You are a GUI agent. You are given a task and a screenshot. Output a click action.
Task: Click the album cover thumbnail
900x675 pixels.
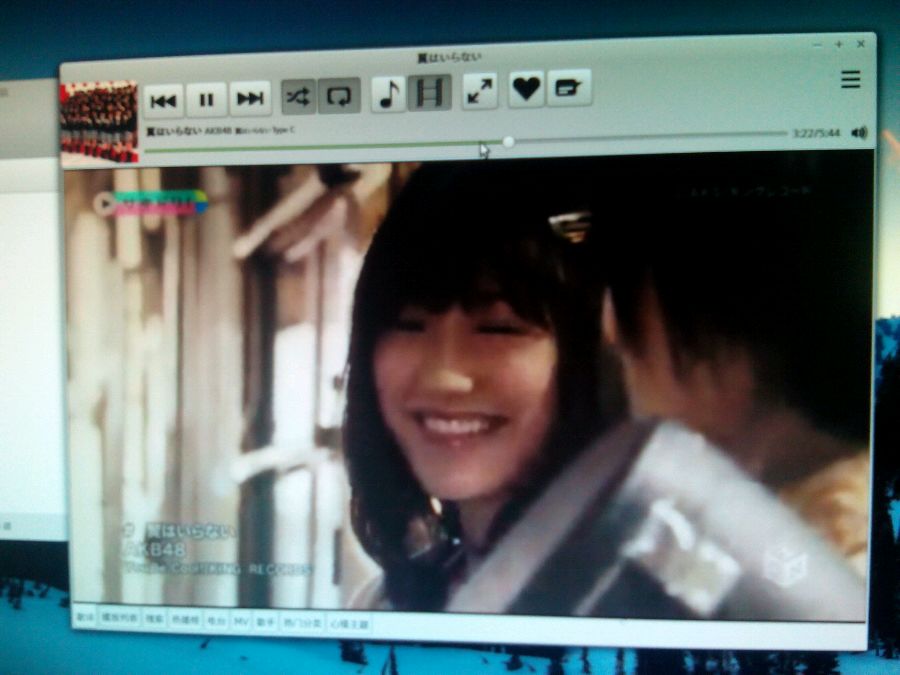point(99,122)
